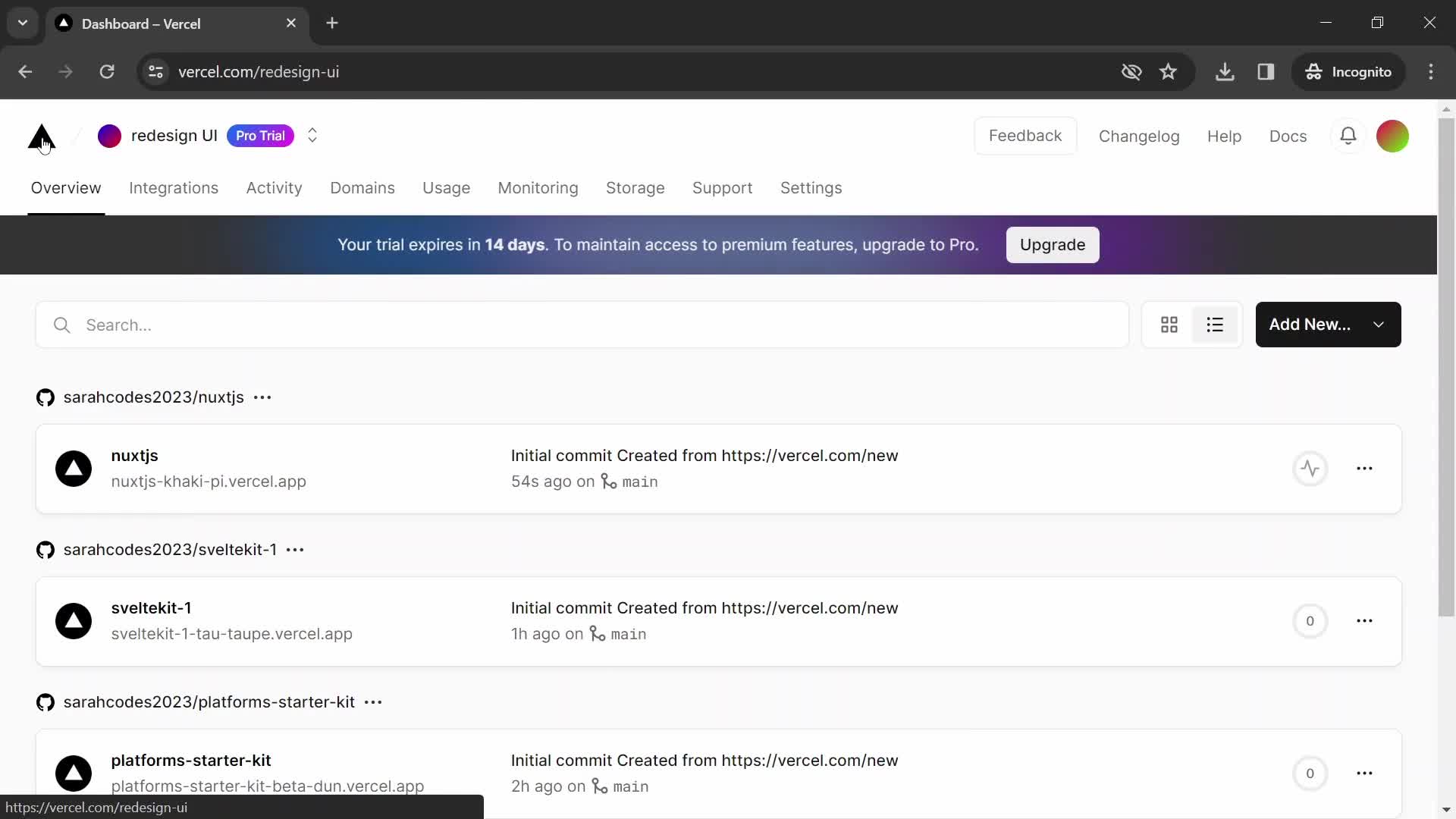Click the address bar URL
Image resolution: width=1456 pixels, height=819 pixels.
(x=259, y=72)
